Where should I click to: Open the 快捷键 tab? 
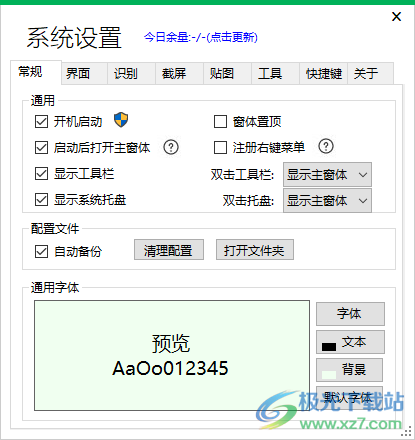tap(323, 73)
